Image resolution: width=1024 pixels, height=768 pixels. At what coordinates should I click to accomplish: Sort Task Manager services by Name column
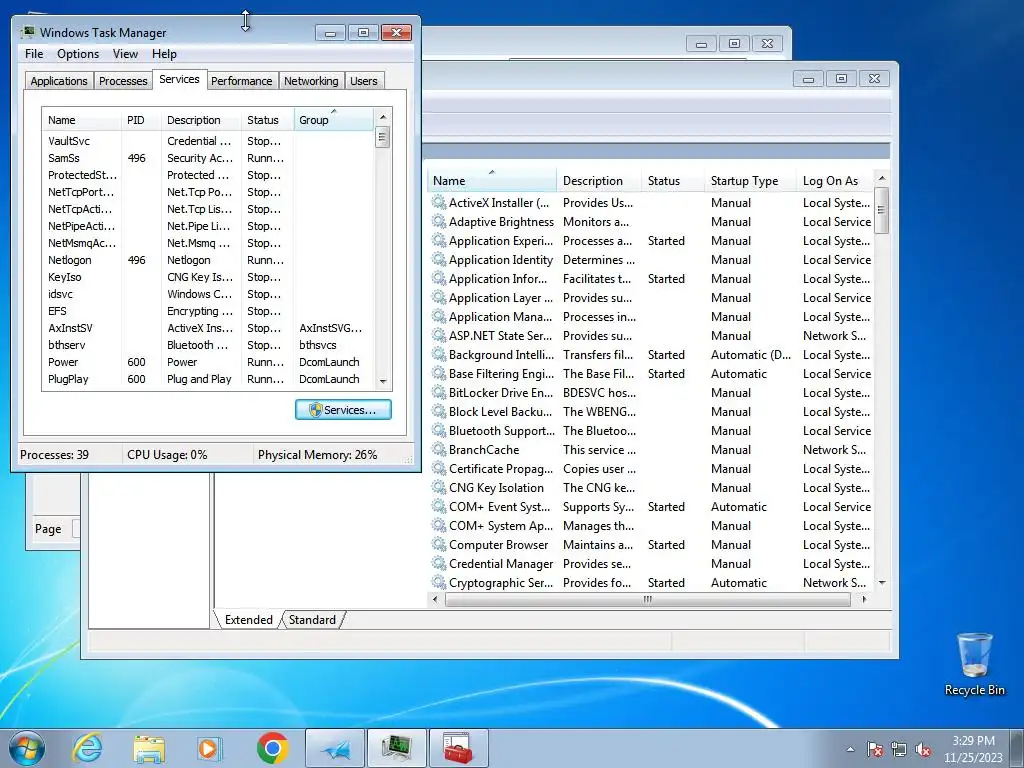[x=82, y=120]
